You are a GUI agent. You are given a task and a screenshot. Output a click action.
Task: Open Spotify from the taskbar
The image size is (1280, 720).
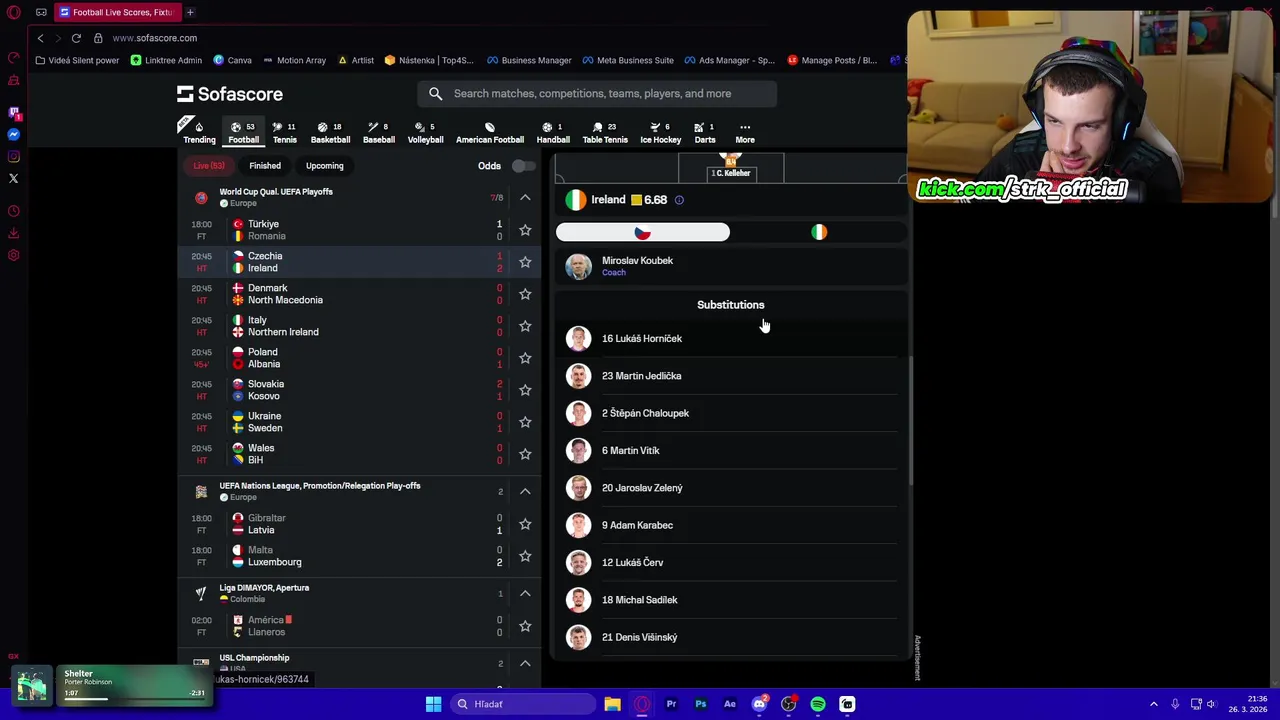pyautogui.click(x=818, y=704)
